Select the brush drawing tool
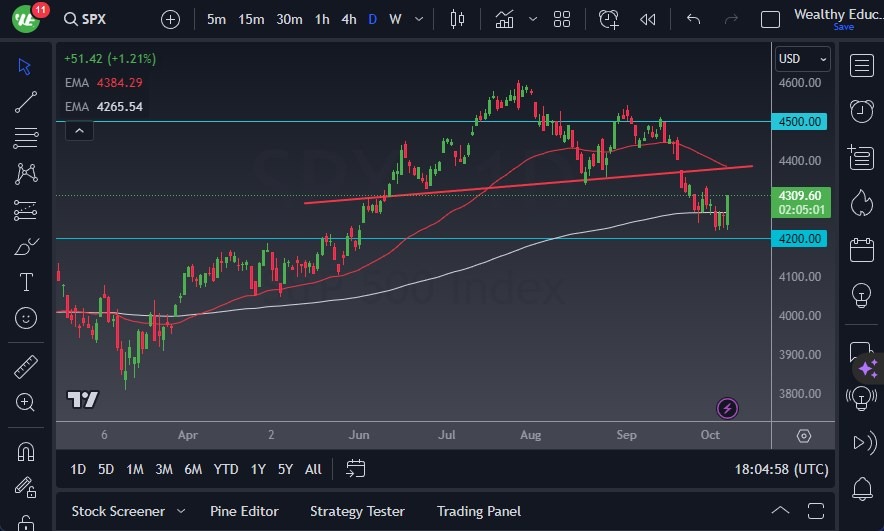 pos(26,247)
